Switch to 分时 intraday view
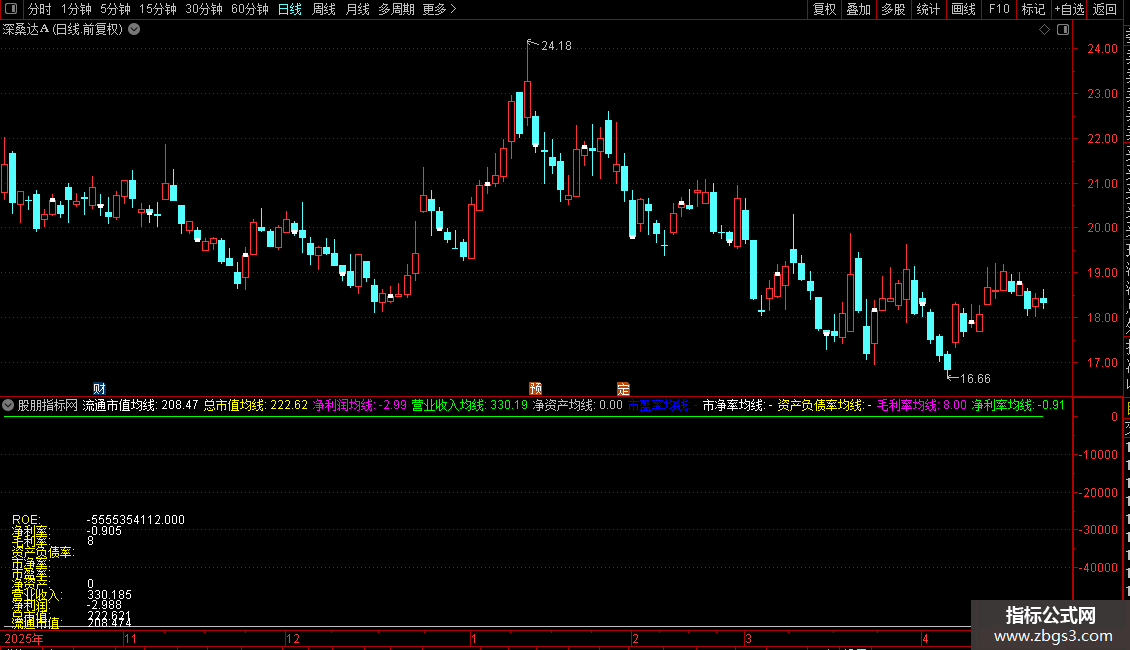 coord(40,9)
